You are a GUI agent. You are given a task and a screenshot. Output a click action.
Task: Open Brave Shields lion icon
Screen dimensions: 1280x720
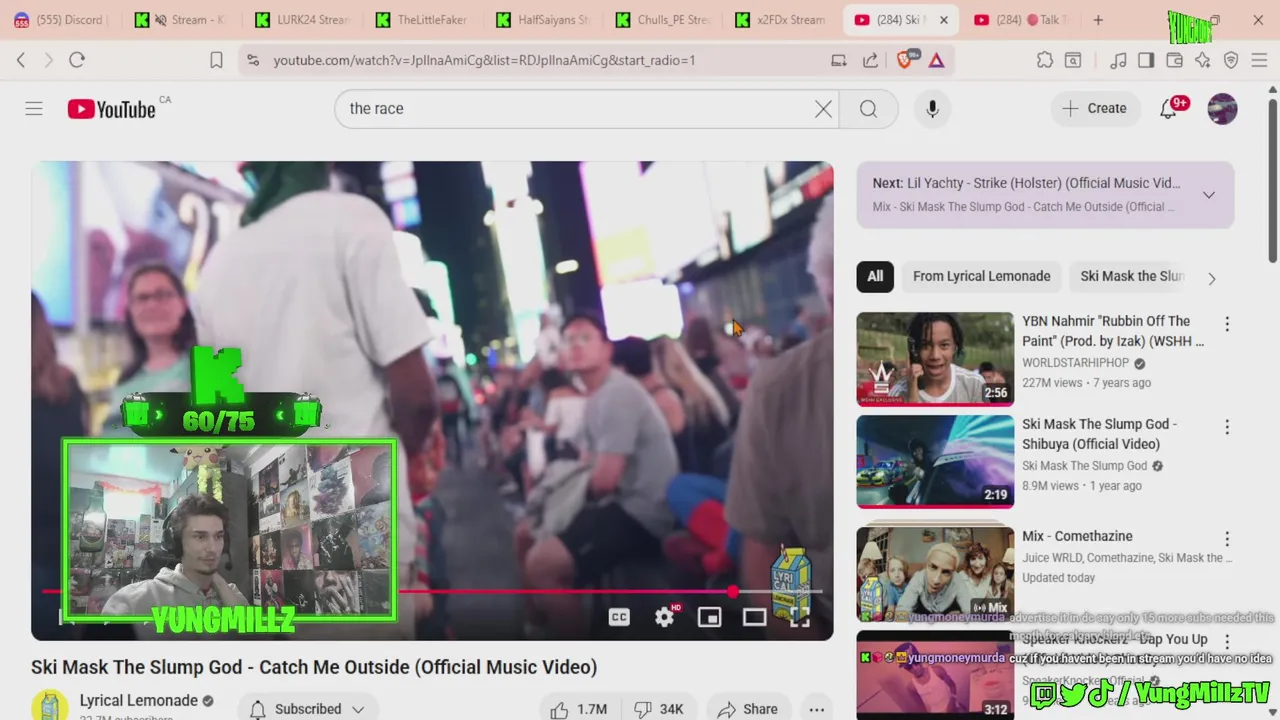click(x=906, y=60)
